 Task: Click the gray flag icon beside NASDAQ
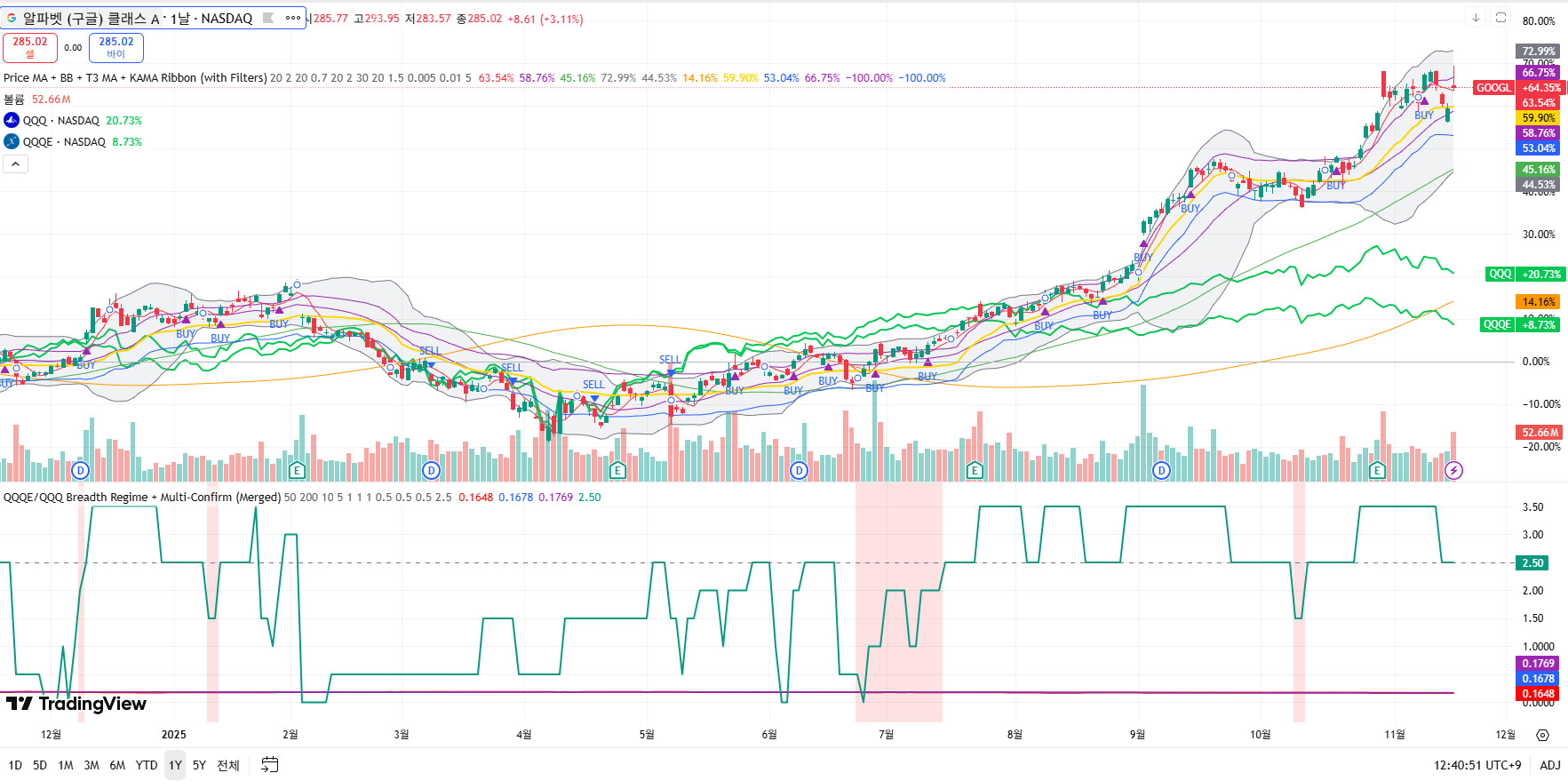tap(267, 18)
